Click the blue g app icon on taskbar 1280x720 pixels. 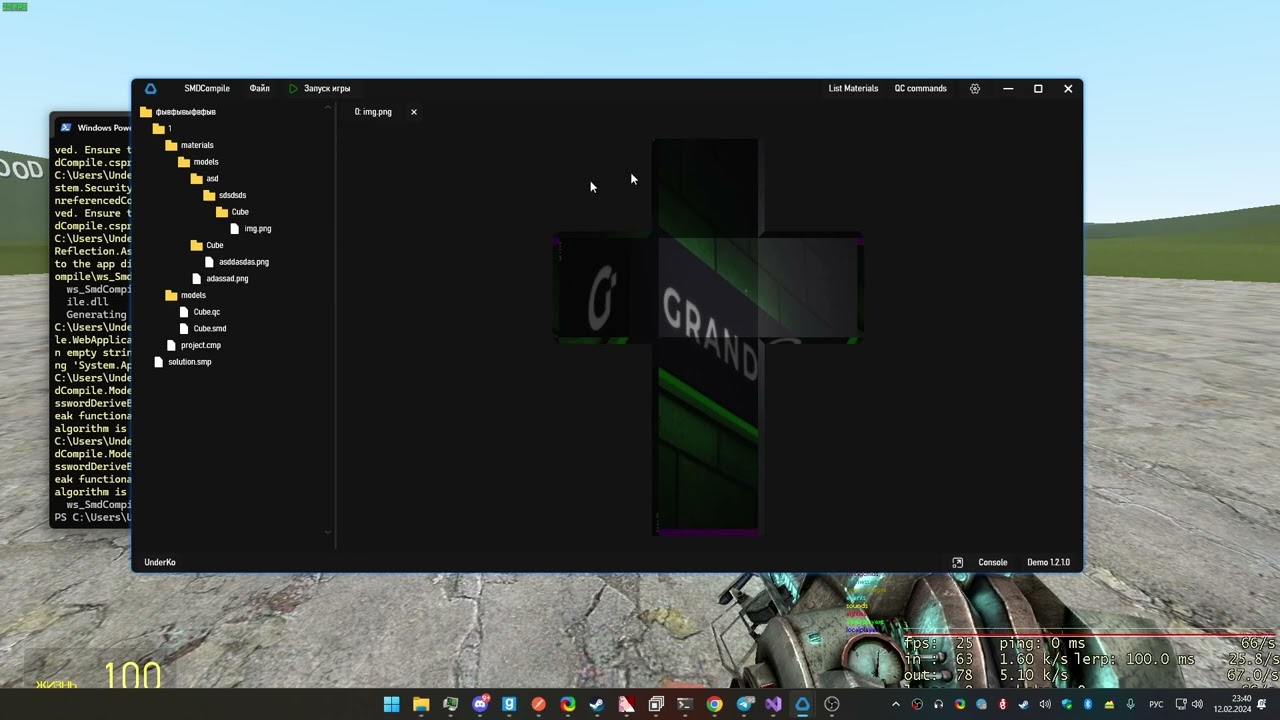(x=509, y=704)
